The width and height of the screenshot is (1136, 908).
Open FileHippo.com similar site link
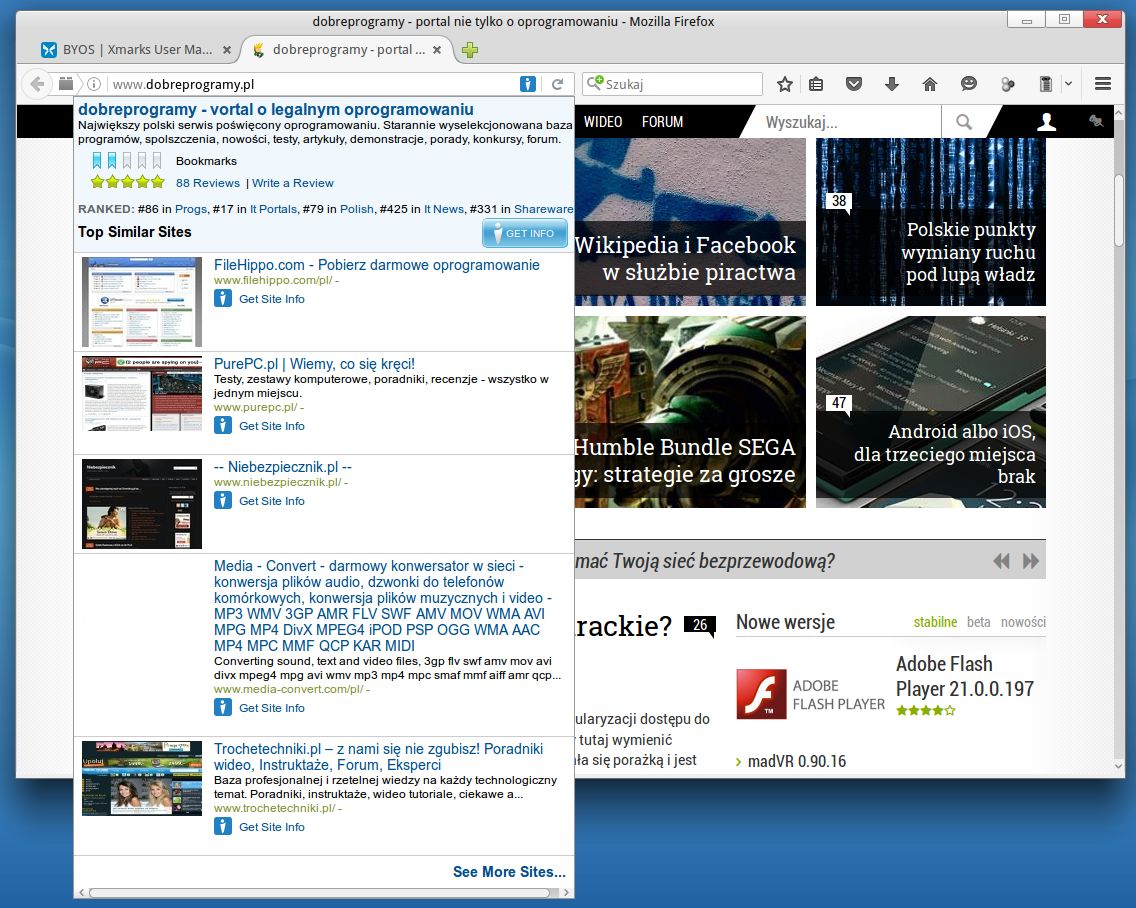point(377,265)
